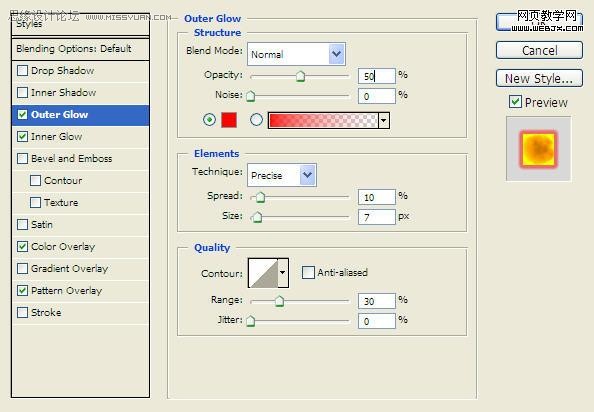Click the Size slider handle
The height and width of the screenshot is (412, 594).
click(257, 217)
